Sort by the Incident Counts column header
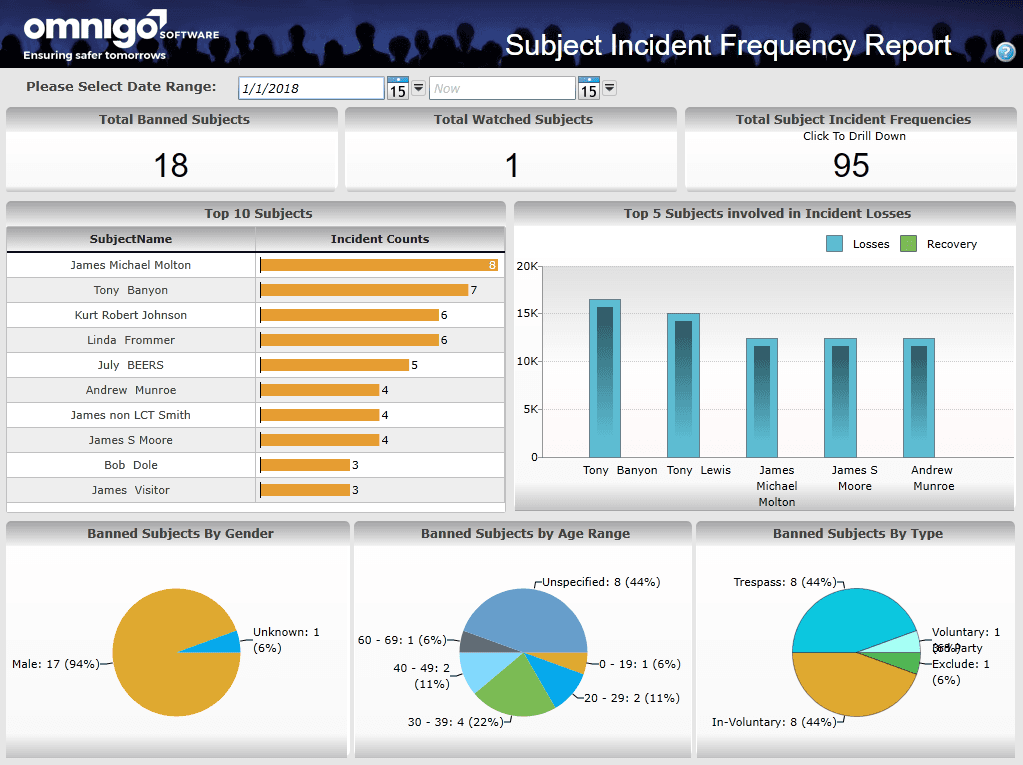1023x765 pixels. [x=380, y=239]
